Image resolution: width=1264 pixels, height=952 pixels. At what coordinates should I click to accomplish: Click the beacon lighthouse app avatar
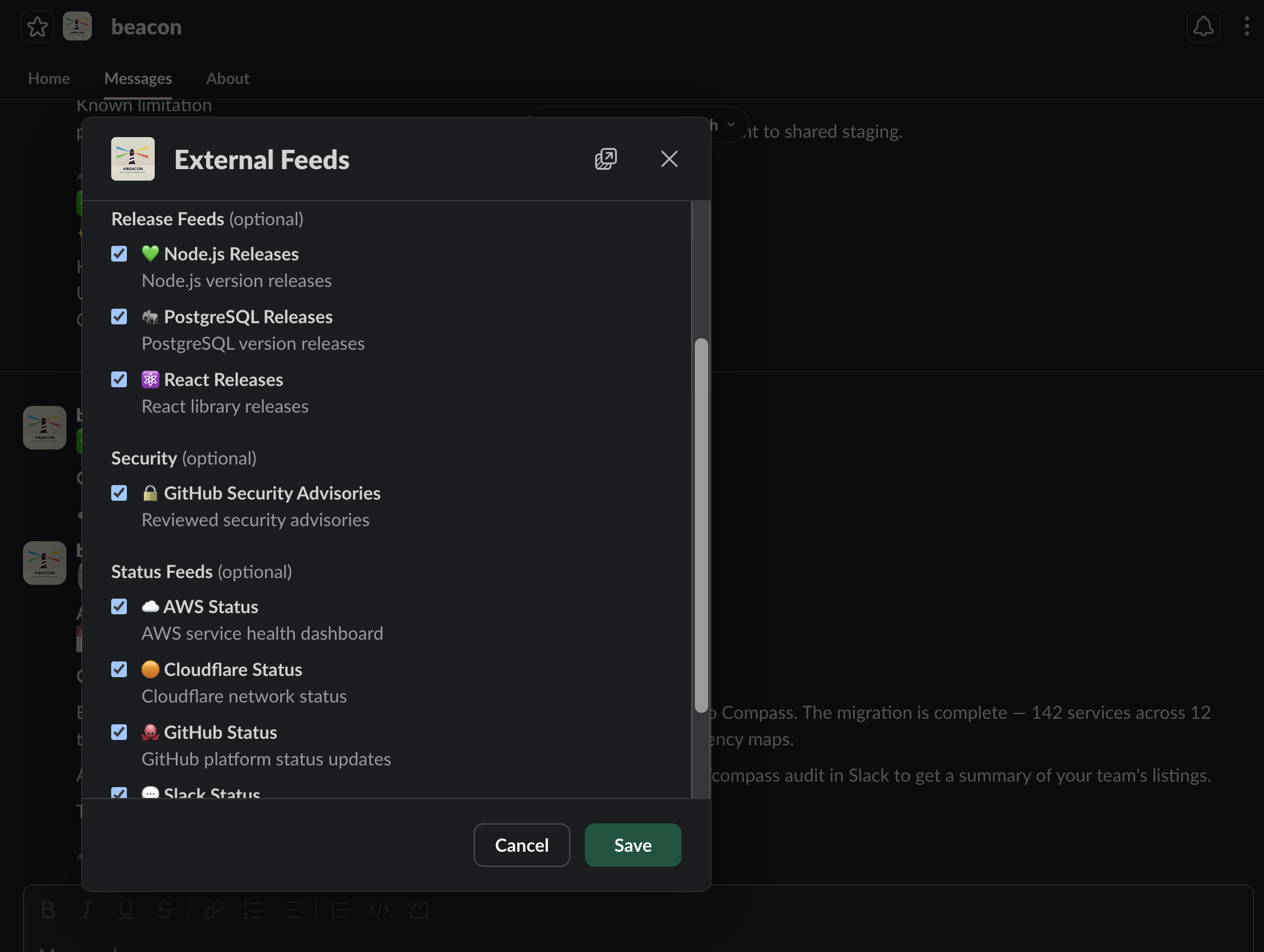(77, 26)
